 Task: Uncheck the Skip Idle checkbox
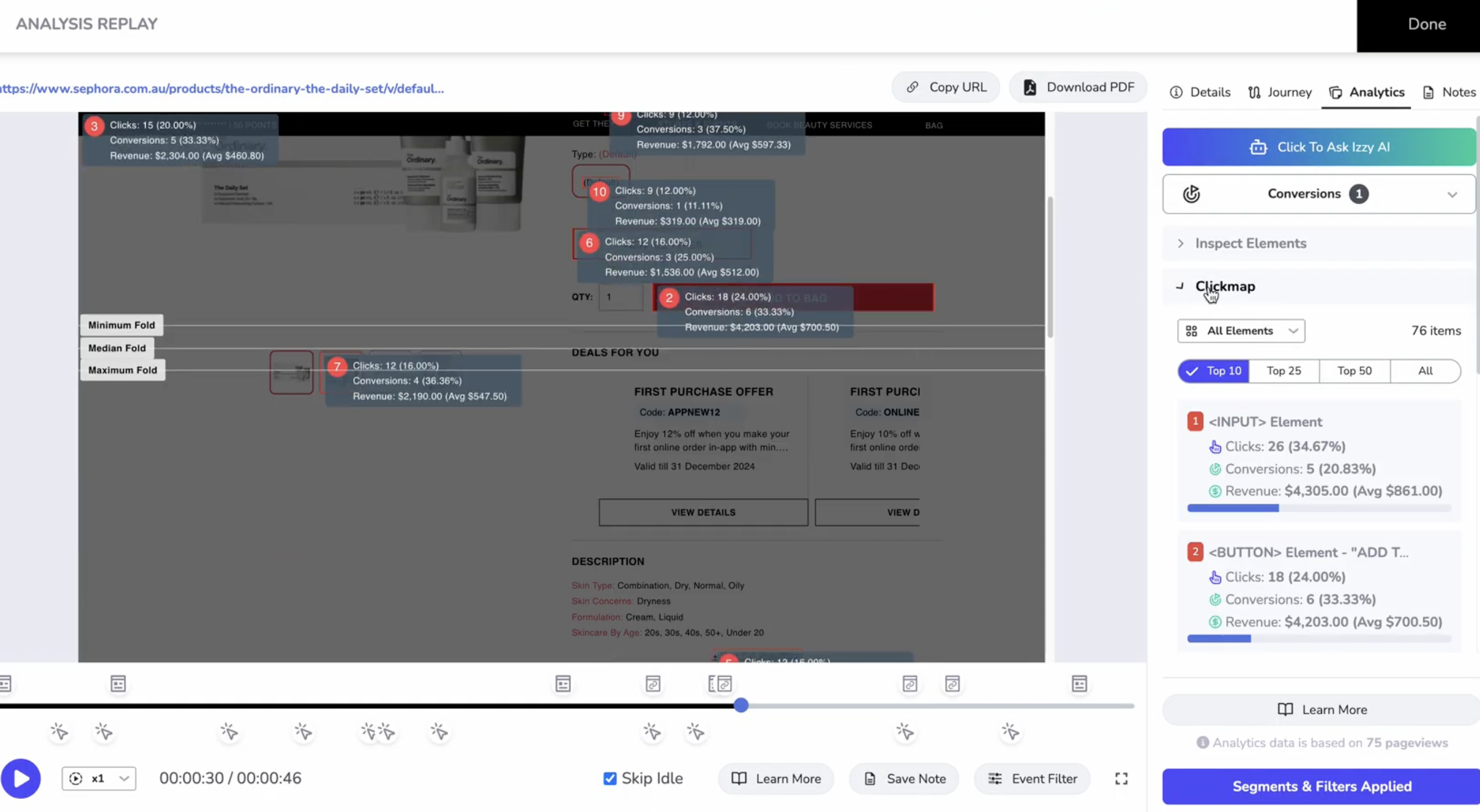(610, 778)
